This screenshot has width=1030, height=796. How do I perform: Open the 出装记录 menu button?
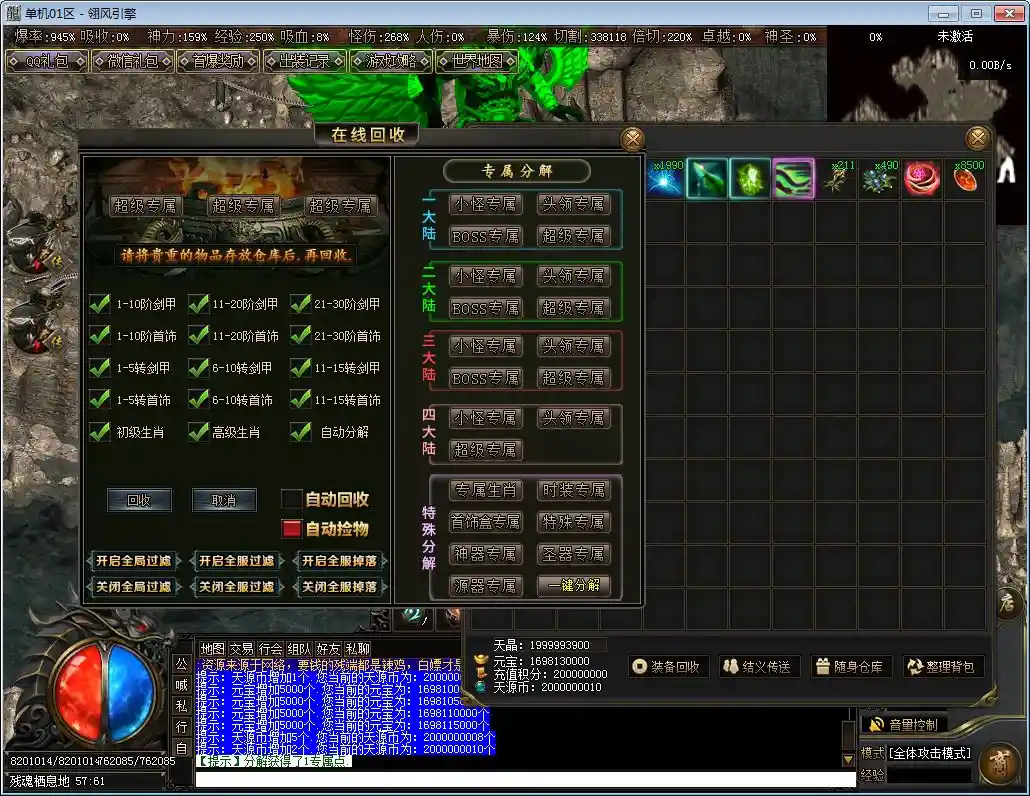pos(304,62)
